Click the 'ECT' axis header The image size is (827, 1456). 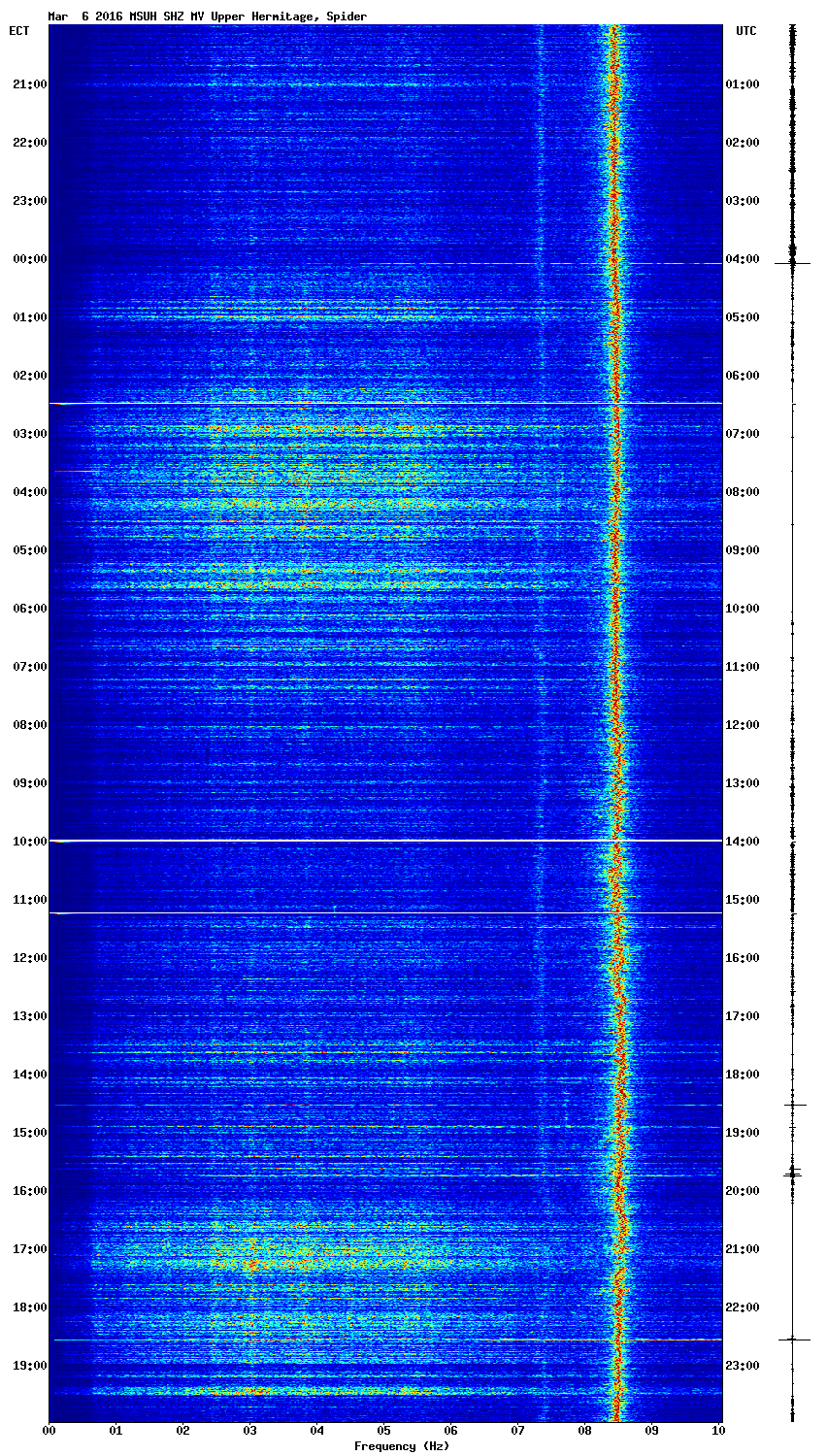[x=18, y=31]
